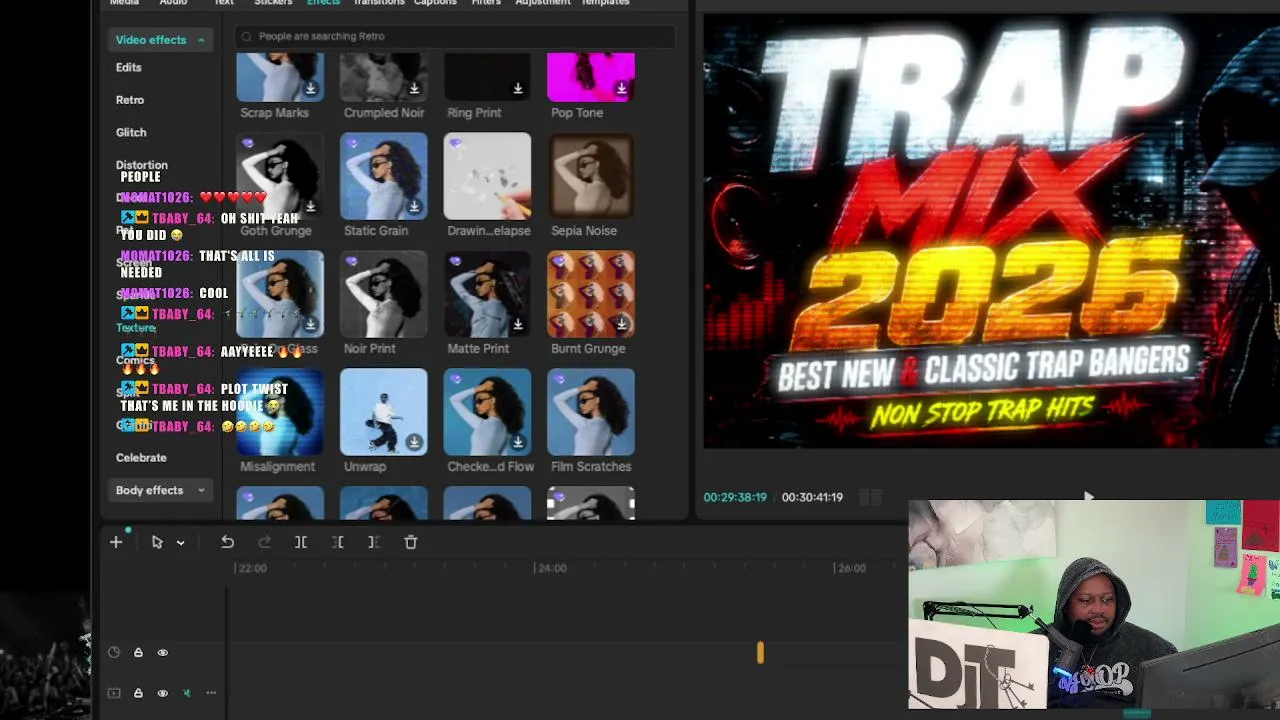Open the Captions tab
Viewport: 1280px width, 720px height.
click(x=435, y=3)
